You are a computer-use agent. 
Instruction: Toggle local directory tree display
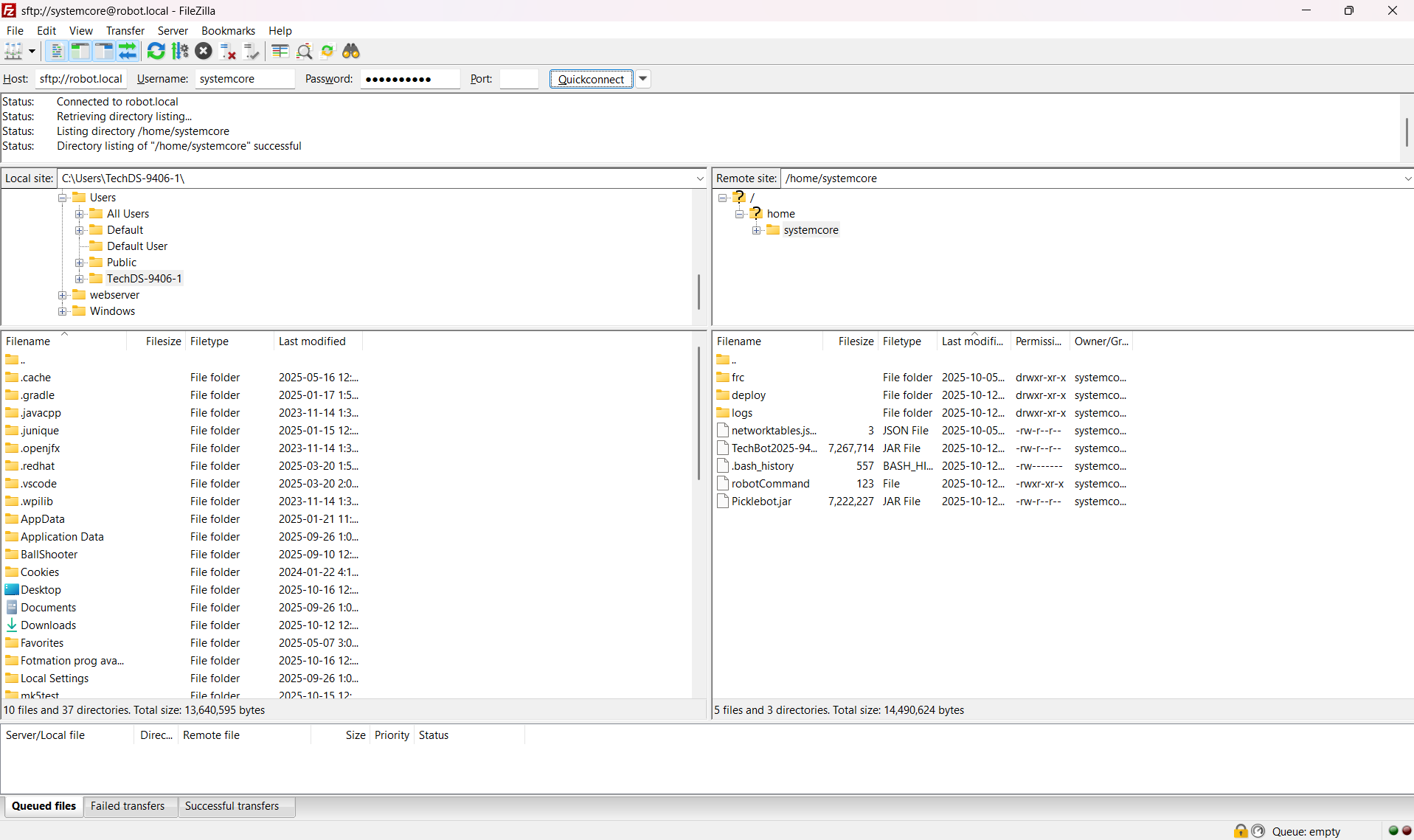tap(80, 51)
